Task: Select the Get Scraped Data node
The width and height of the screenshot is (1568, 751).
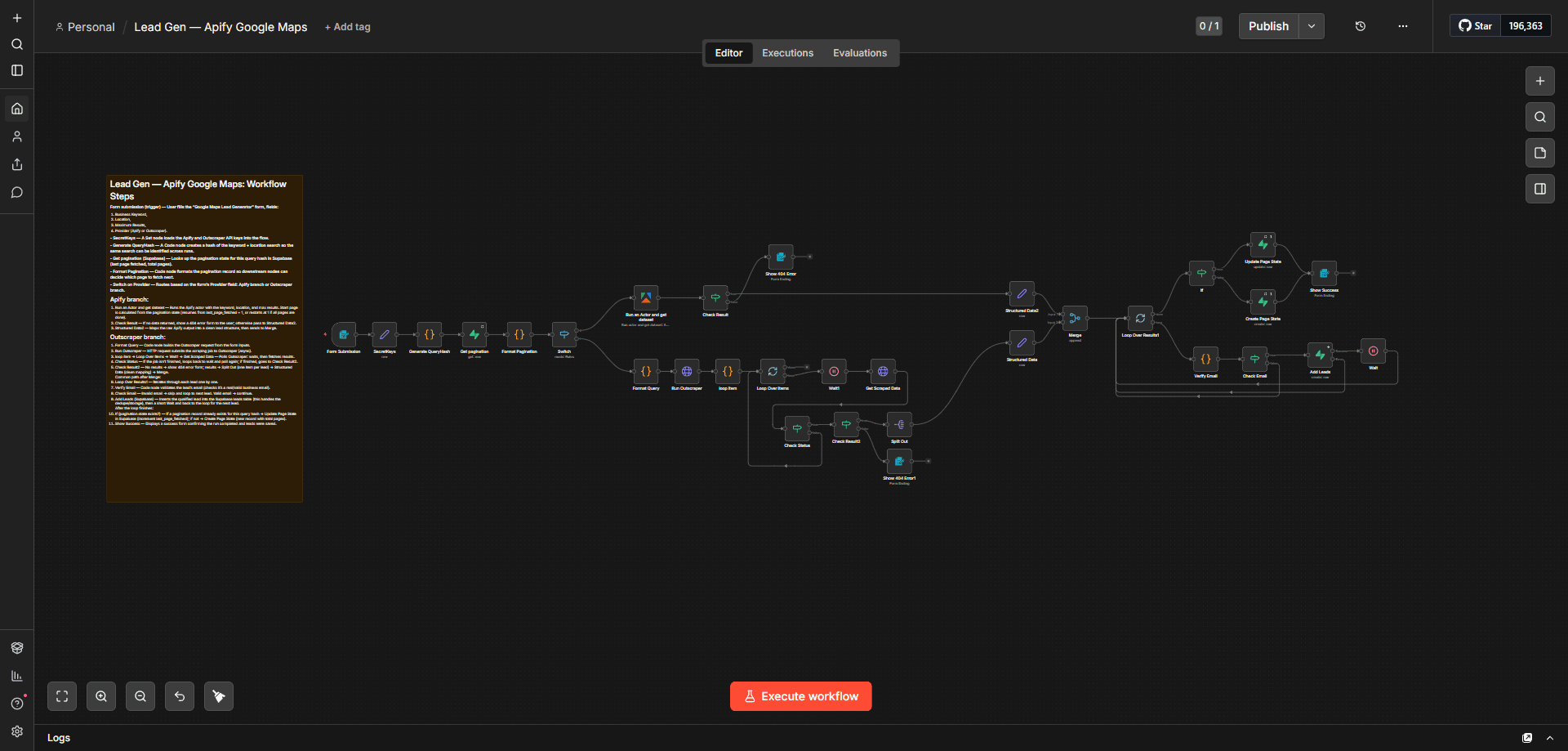Action: click(x=883, y=371)
